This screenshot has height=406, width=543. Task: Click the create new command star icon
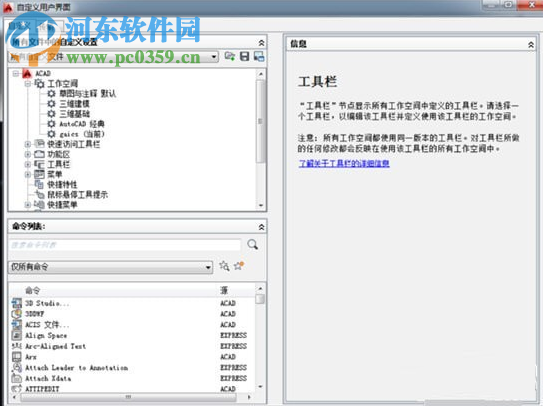[239, 266]
